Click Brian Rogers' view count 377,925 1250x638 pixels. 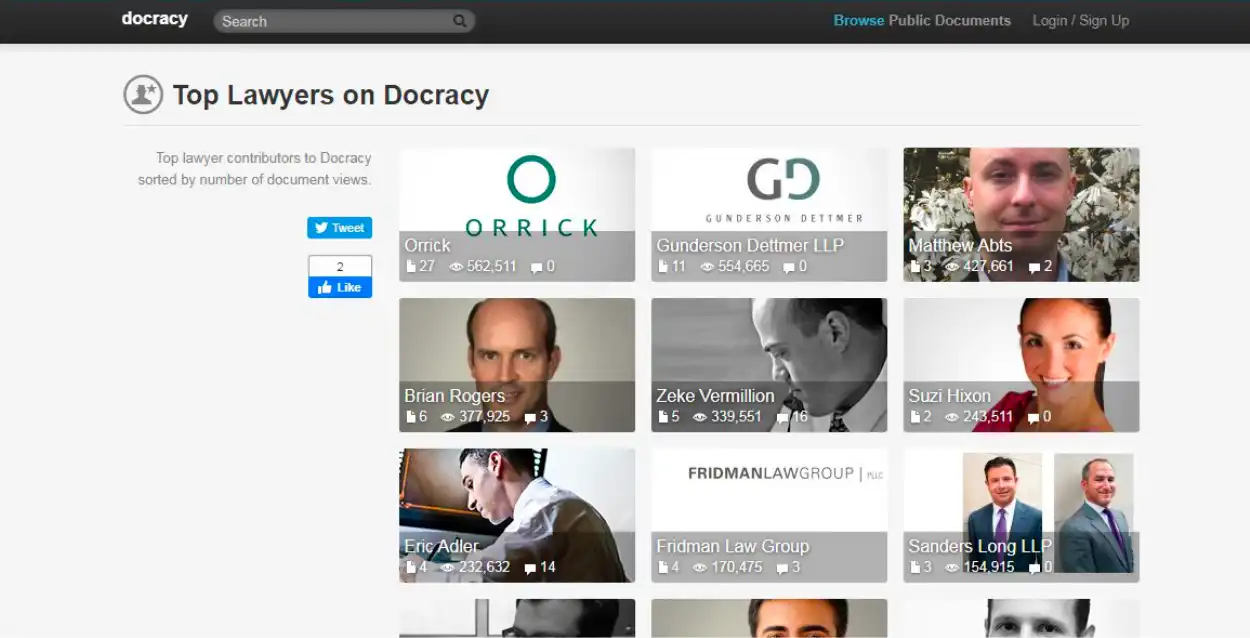(x=484, y=417)
